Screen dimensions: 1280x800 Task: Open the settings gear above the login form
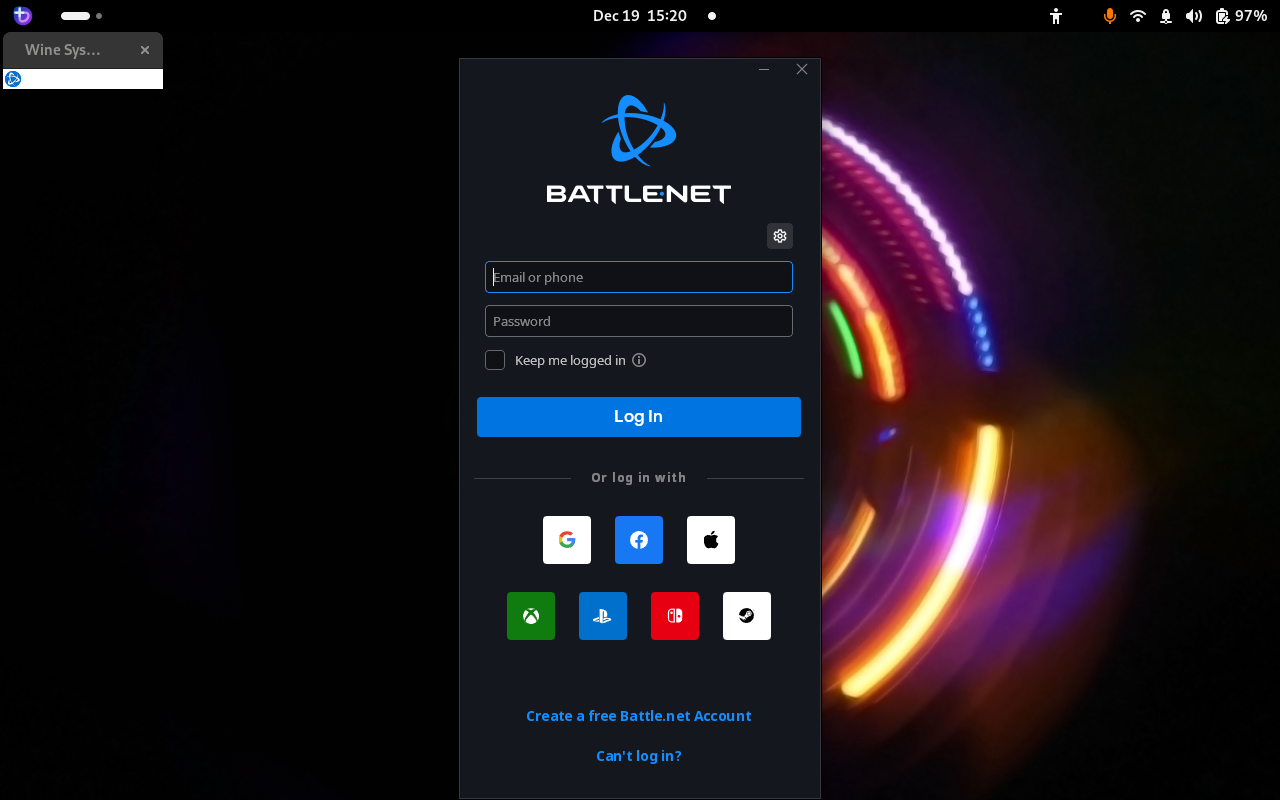coord(780,236)
